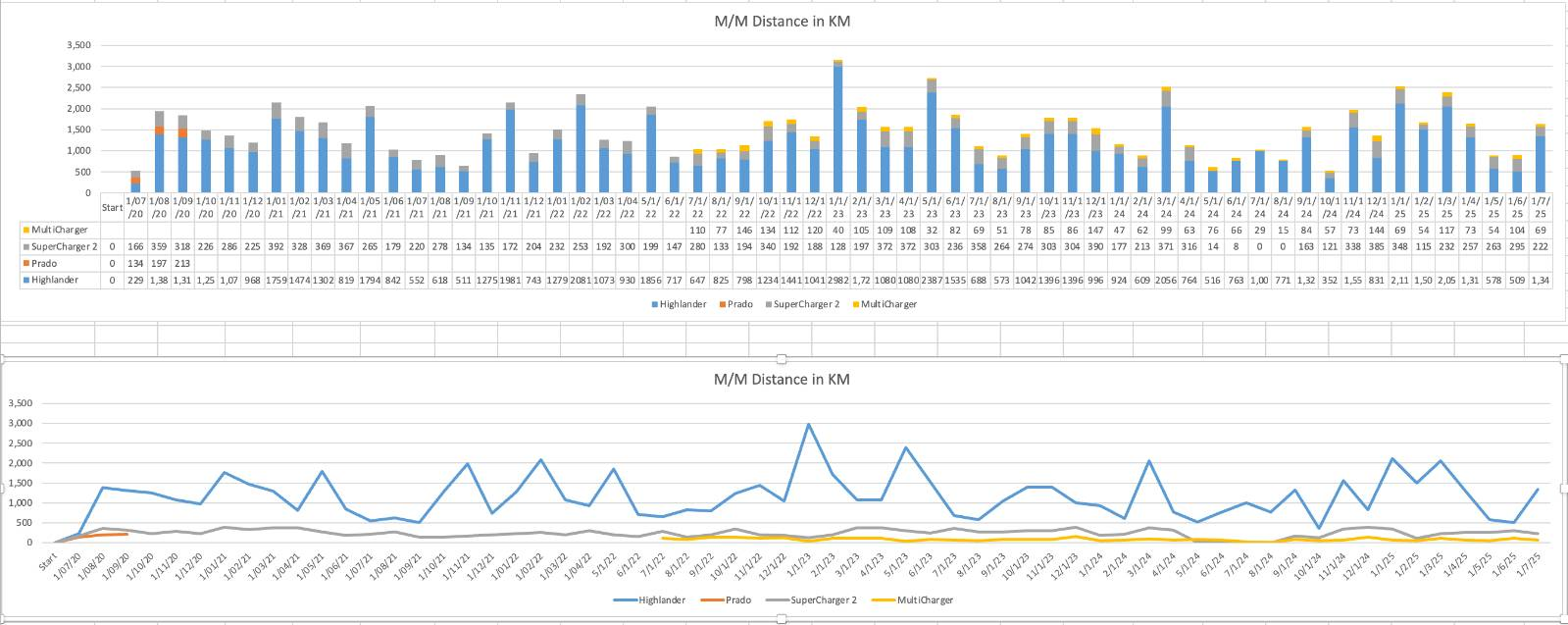Click the tallest blue bar in bar chart

[837, 128]
